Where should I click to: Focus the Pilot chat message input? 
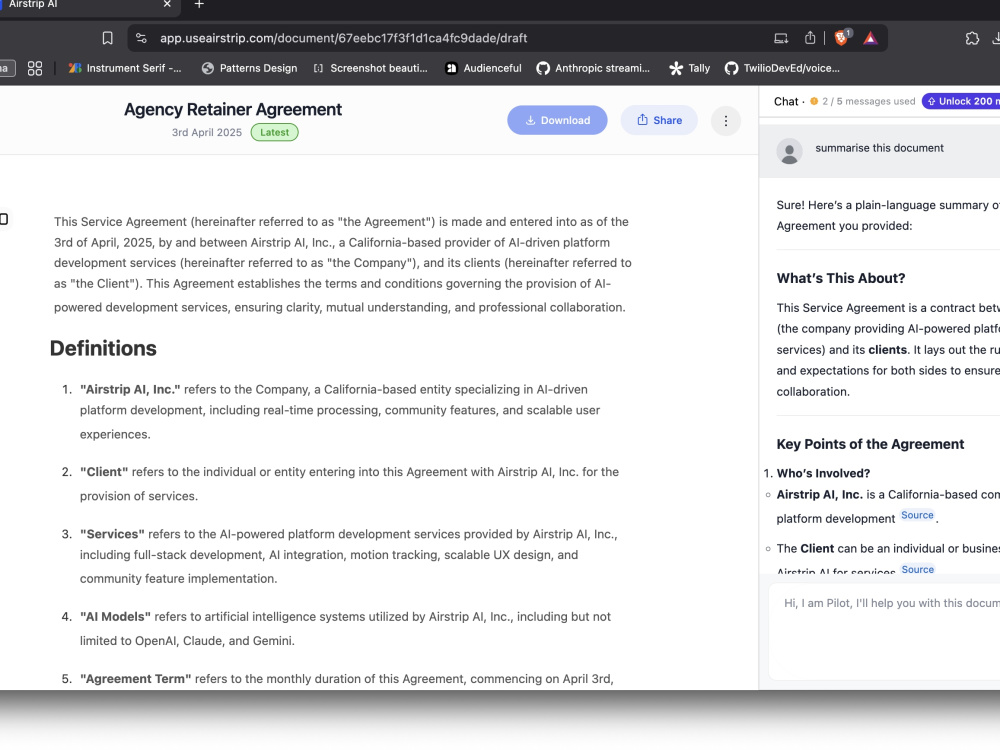pos(885,631)
